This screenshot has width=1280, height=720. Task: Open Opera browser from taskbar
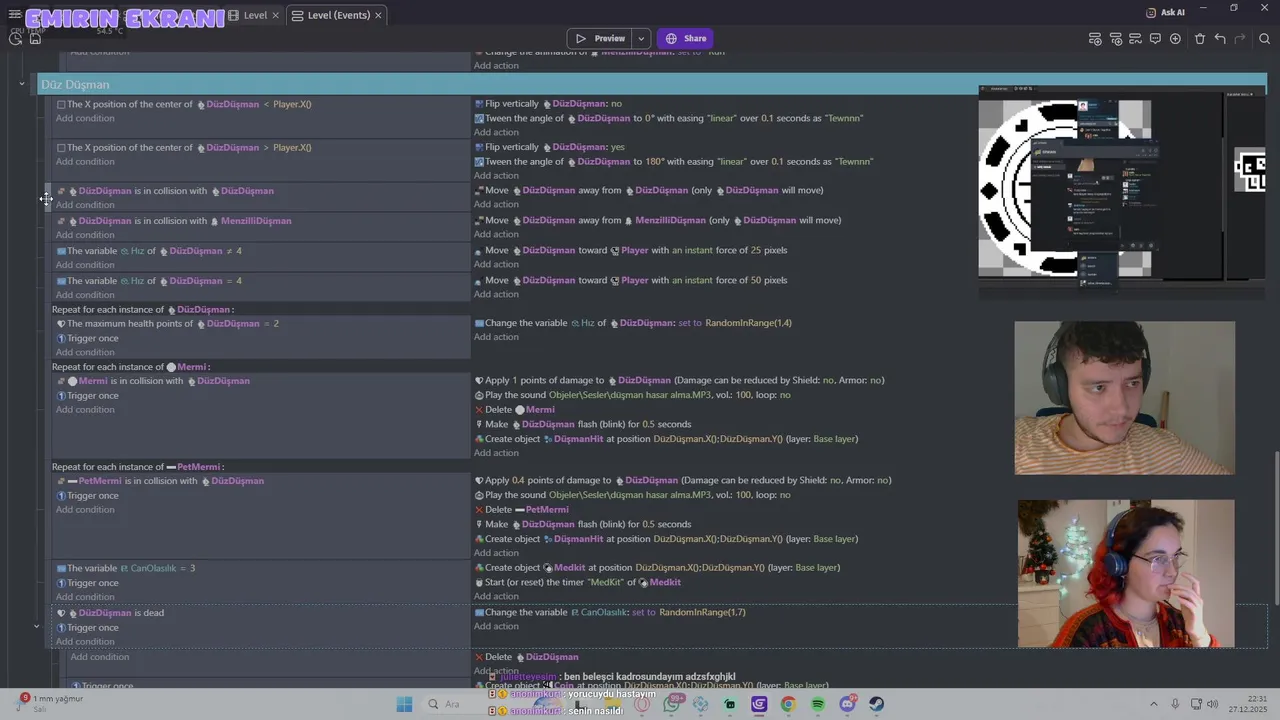click(642, 704)
